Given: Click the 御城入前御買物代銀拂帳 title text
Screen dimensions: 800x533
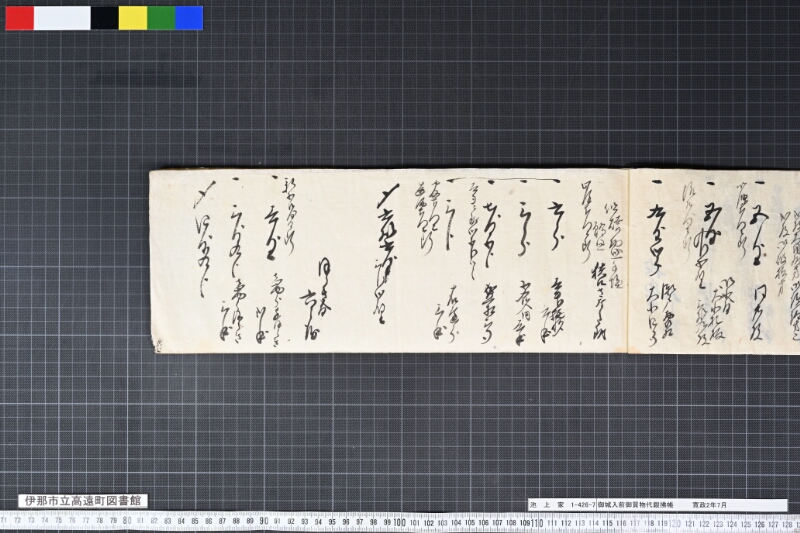Looking at the screenshot, I should (635, 504).
